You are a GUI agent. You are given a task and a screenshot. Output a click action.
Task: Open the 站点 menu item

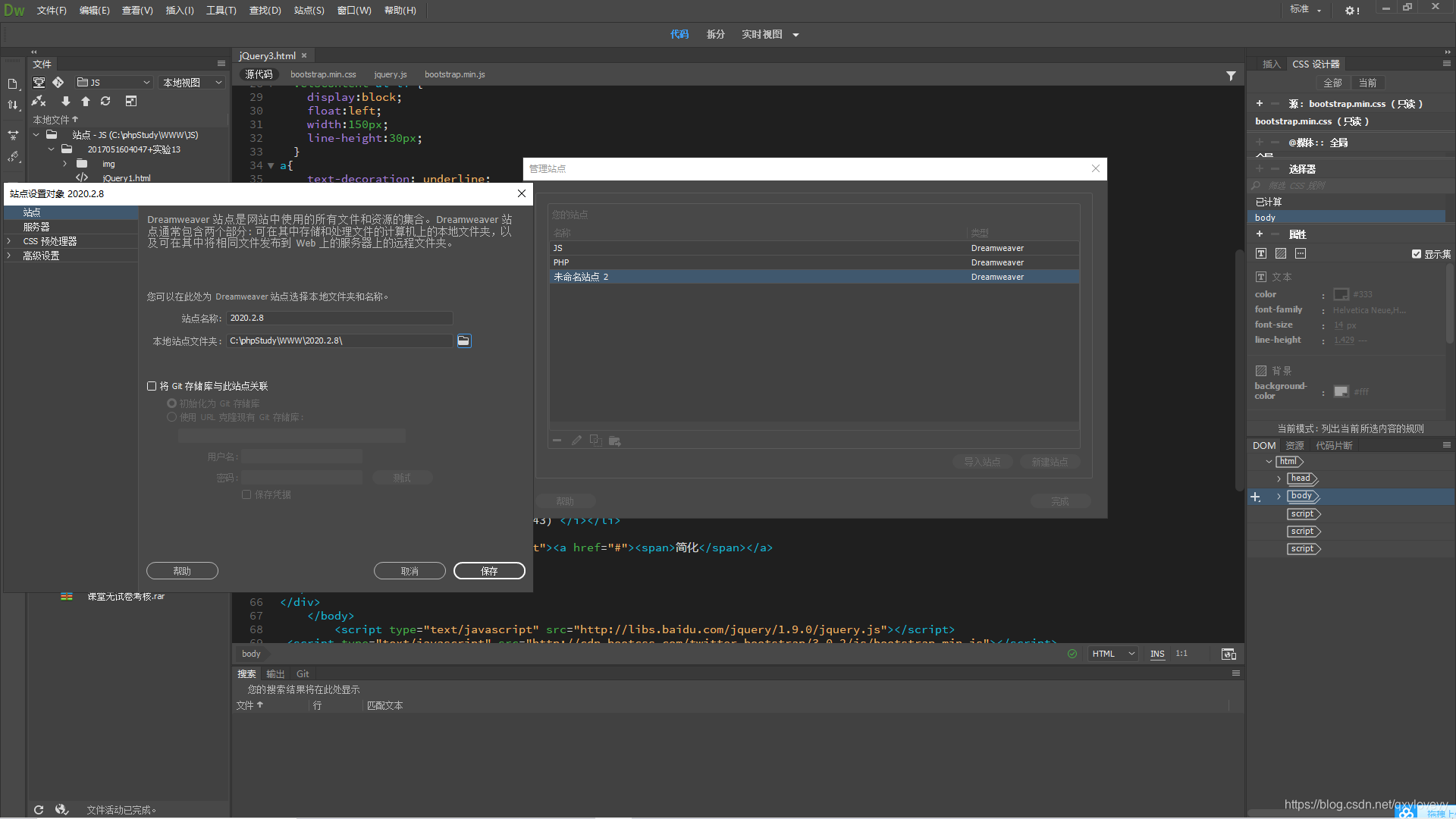[307, 10]
